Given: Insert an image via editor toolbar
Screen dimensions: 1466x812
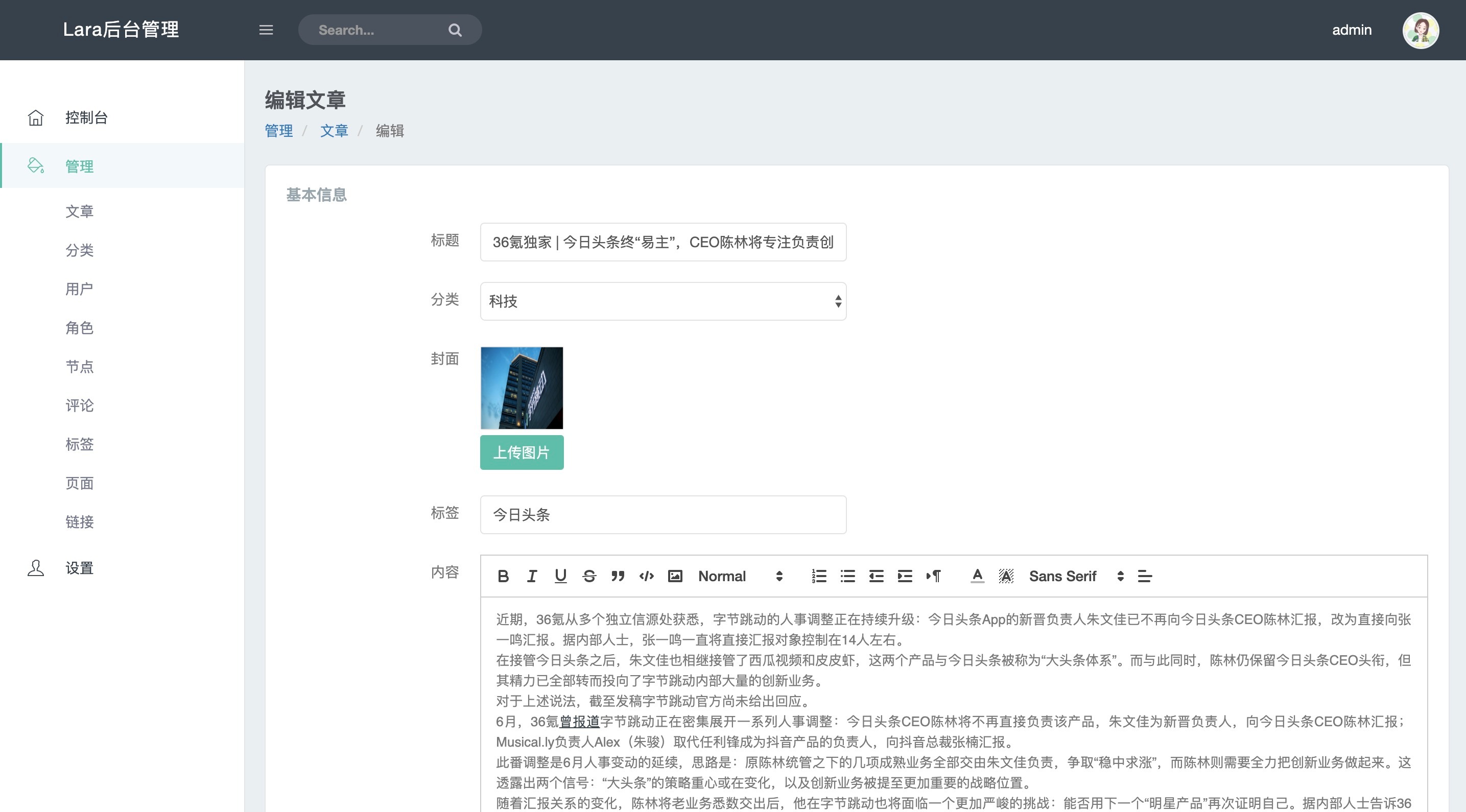Looking at the screenshot, I should tap(675, 576).
